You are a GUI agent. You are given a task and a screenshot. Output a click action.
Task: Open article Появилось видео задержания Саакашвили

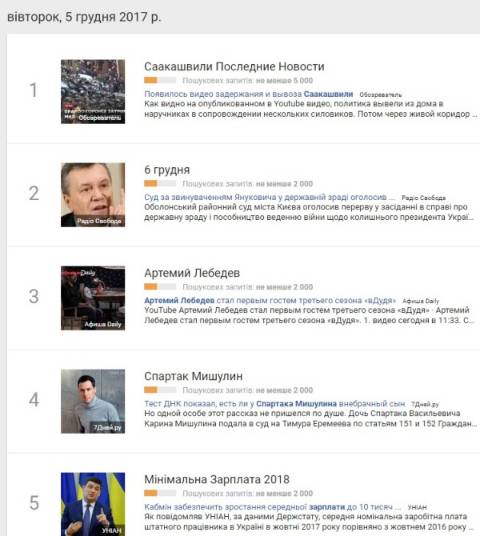pos(249,94)
